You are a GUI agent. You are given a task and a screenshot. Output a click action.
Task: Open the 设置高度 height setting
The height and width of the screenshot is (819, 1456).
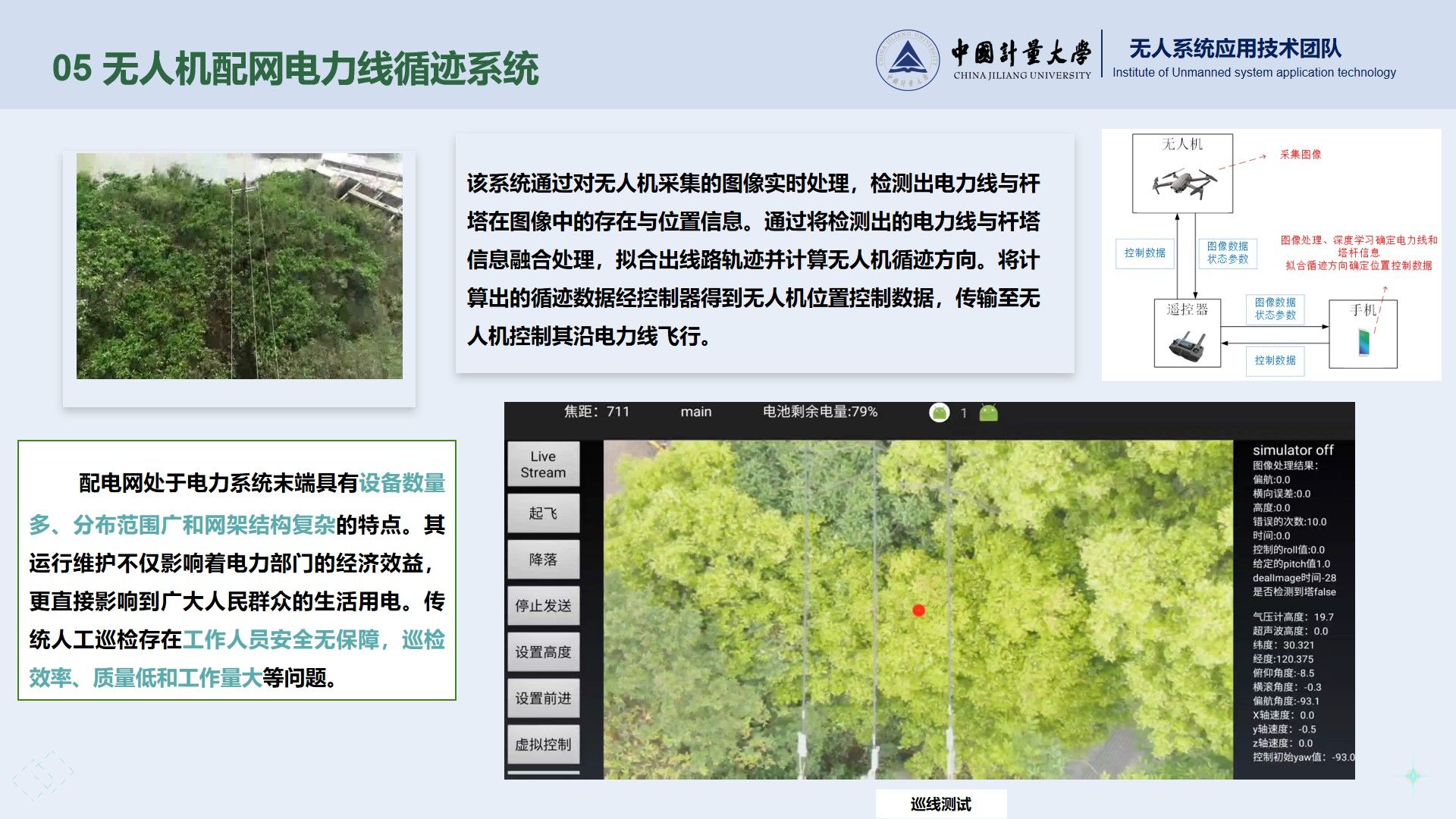point(543,651)
